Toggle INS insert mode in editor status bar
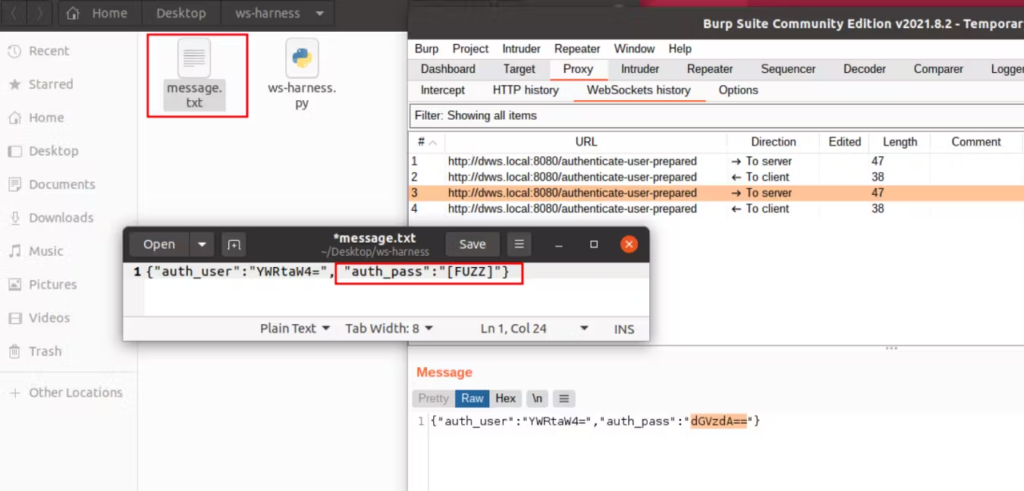This screenshot has width=1024, height=491. (x=624, y=329)
